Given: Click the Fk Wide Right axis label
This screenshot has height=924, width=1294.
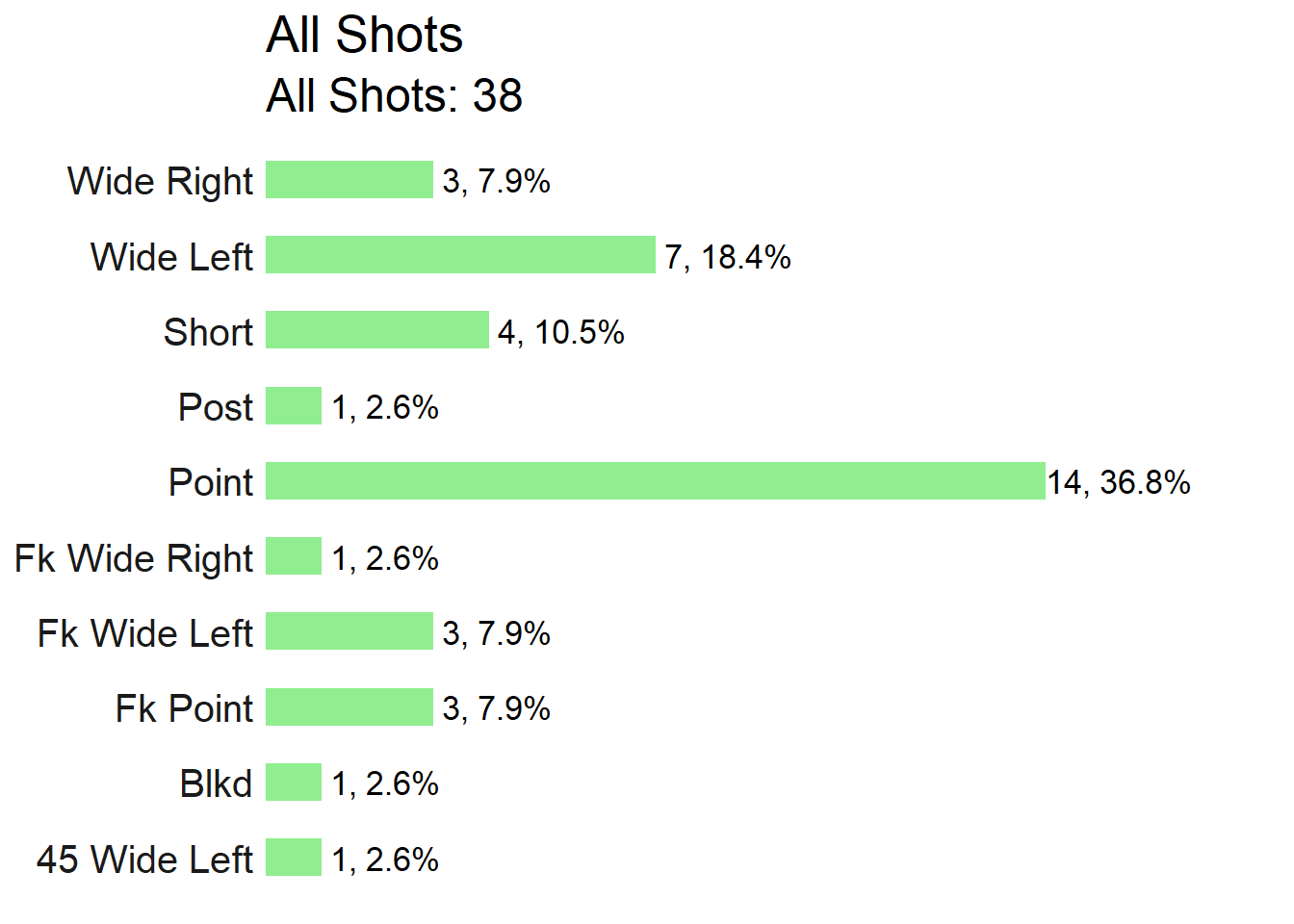Looking at the screenshot, I should [x=134, y=558].
